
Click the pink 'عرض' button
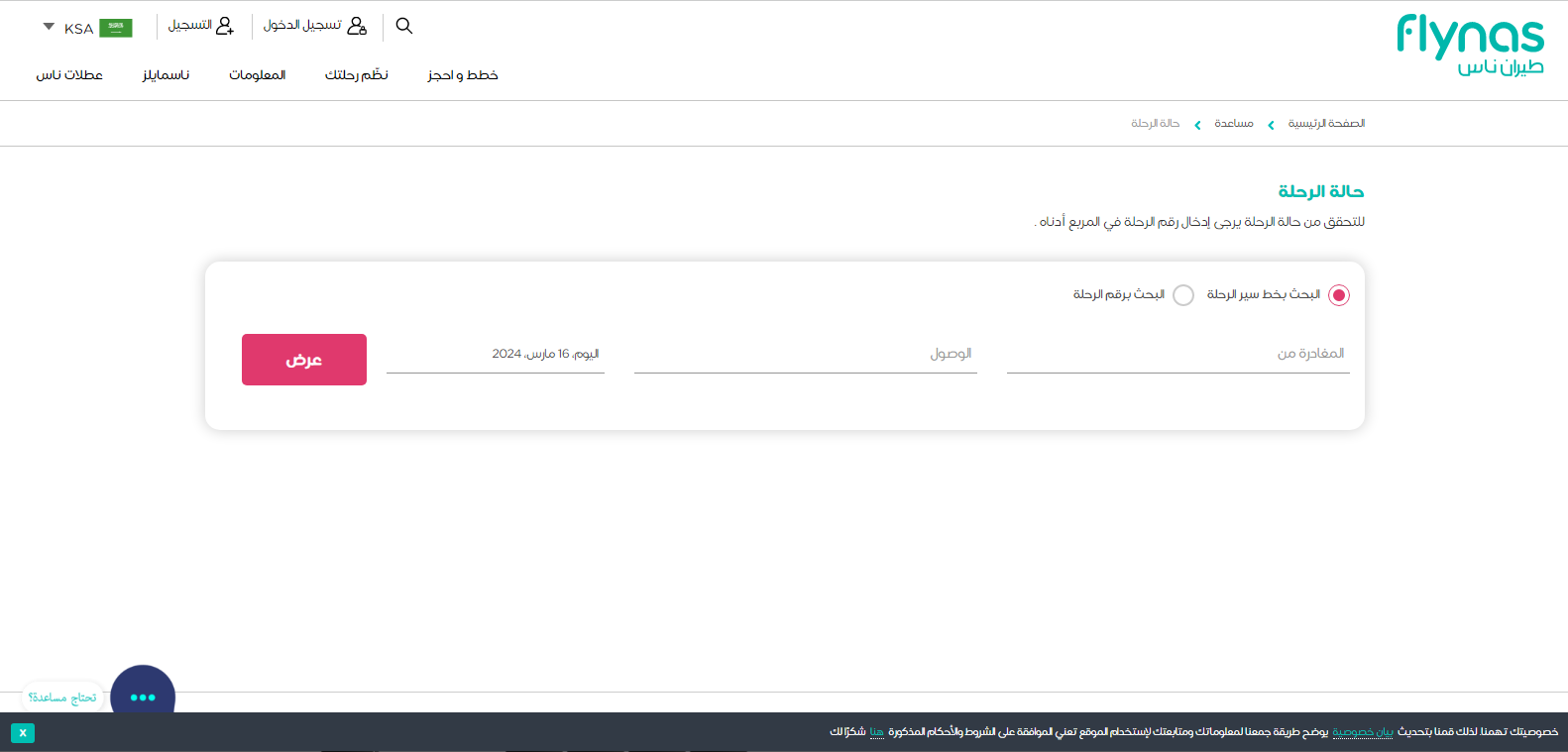click(304, 360)
